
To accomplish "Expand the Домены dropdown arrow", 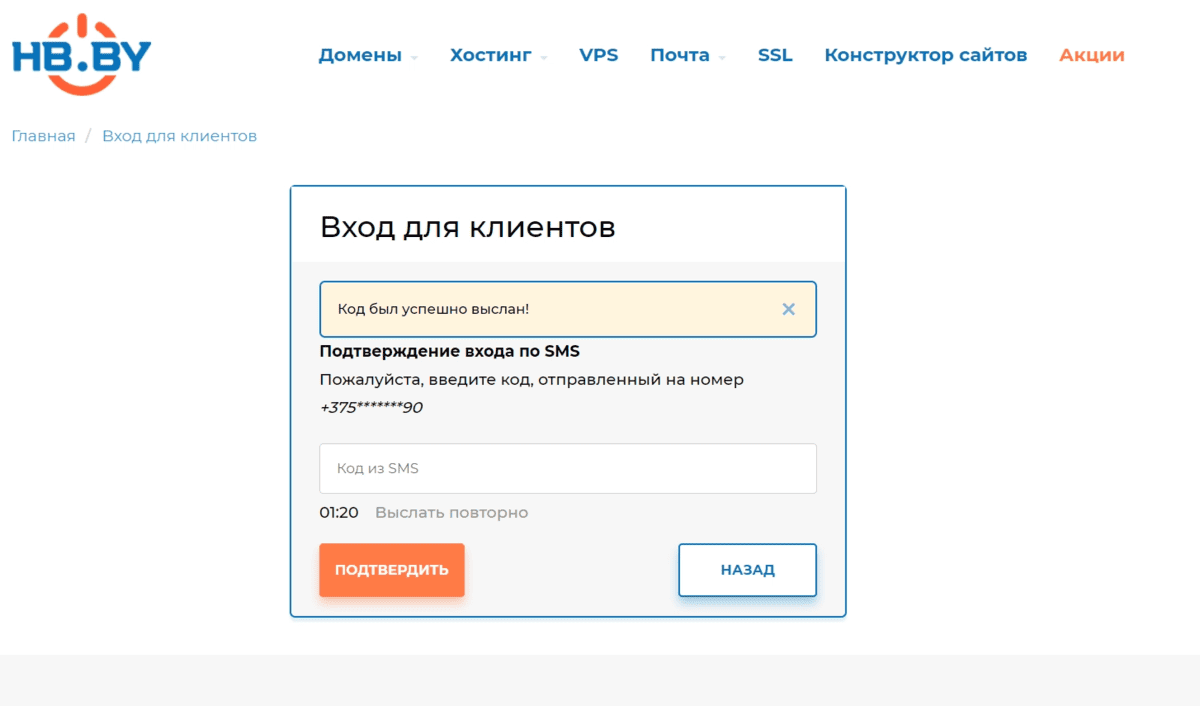I will (414, 58).
